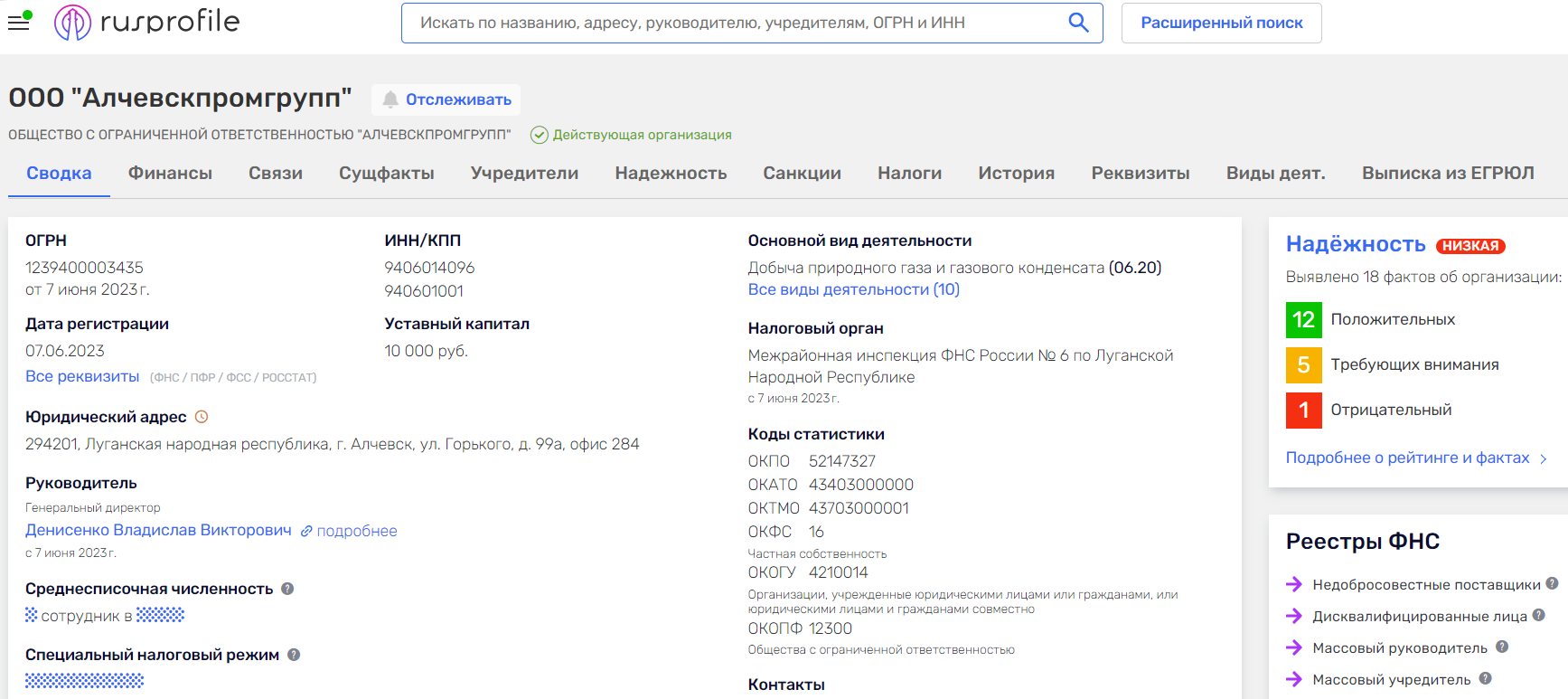1568x699 pixels.
Task: Click help icon after Массовый руководитель
Action: (x=1502, y=647)
